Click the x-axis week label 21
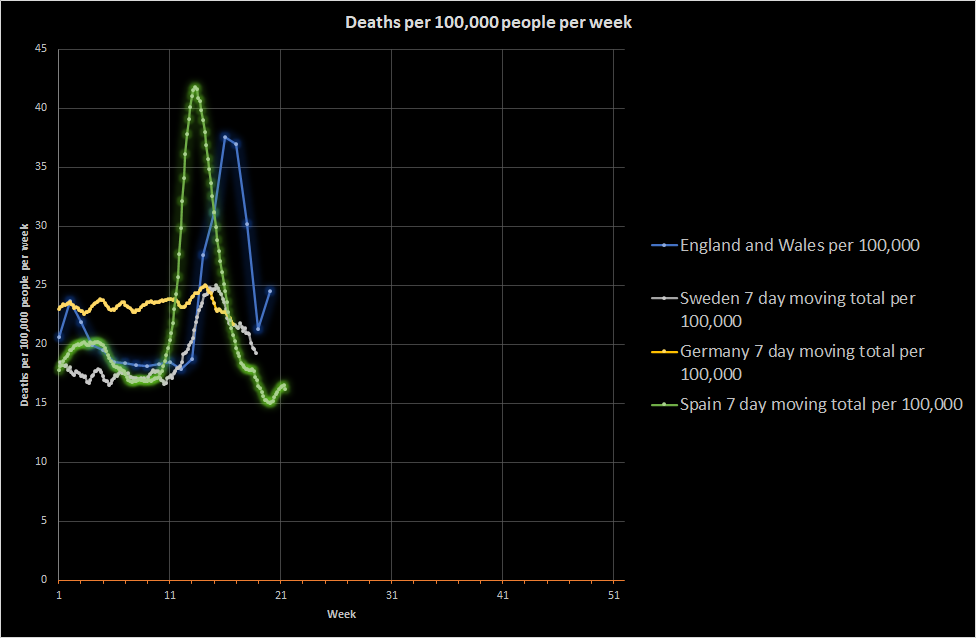The width and height of the screenshot is (976, 638). pos(281,596)
